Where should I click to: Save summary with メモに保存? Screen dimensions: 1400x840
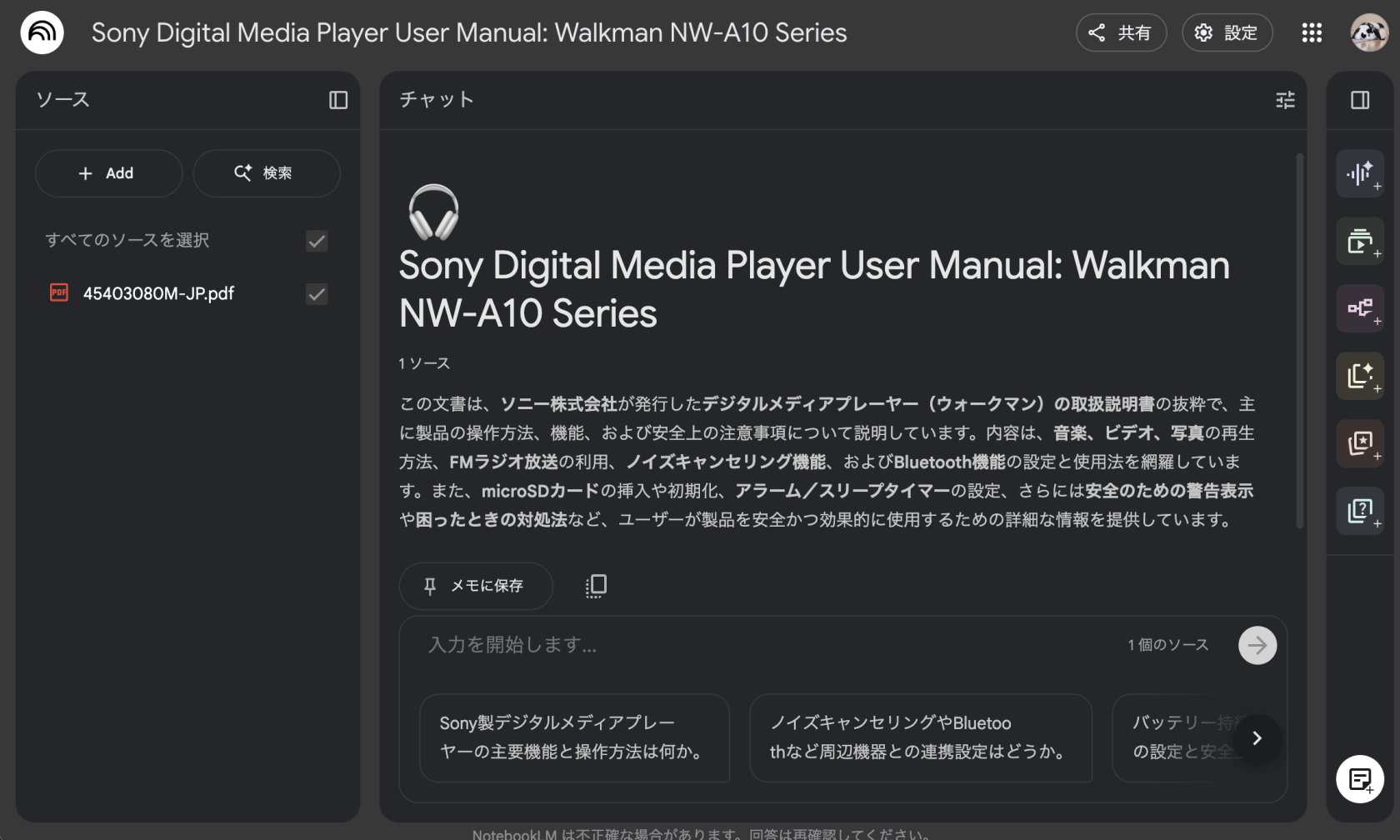click(475, 586)
